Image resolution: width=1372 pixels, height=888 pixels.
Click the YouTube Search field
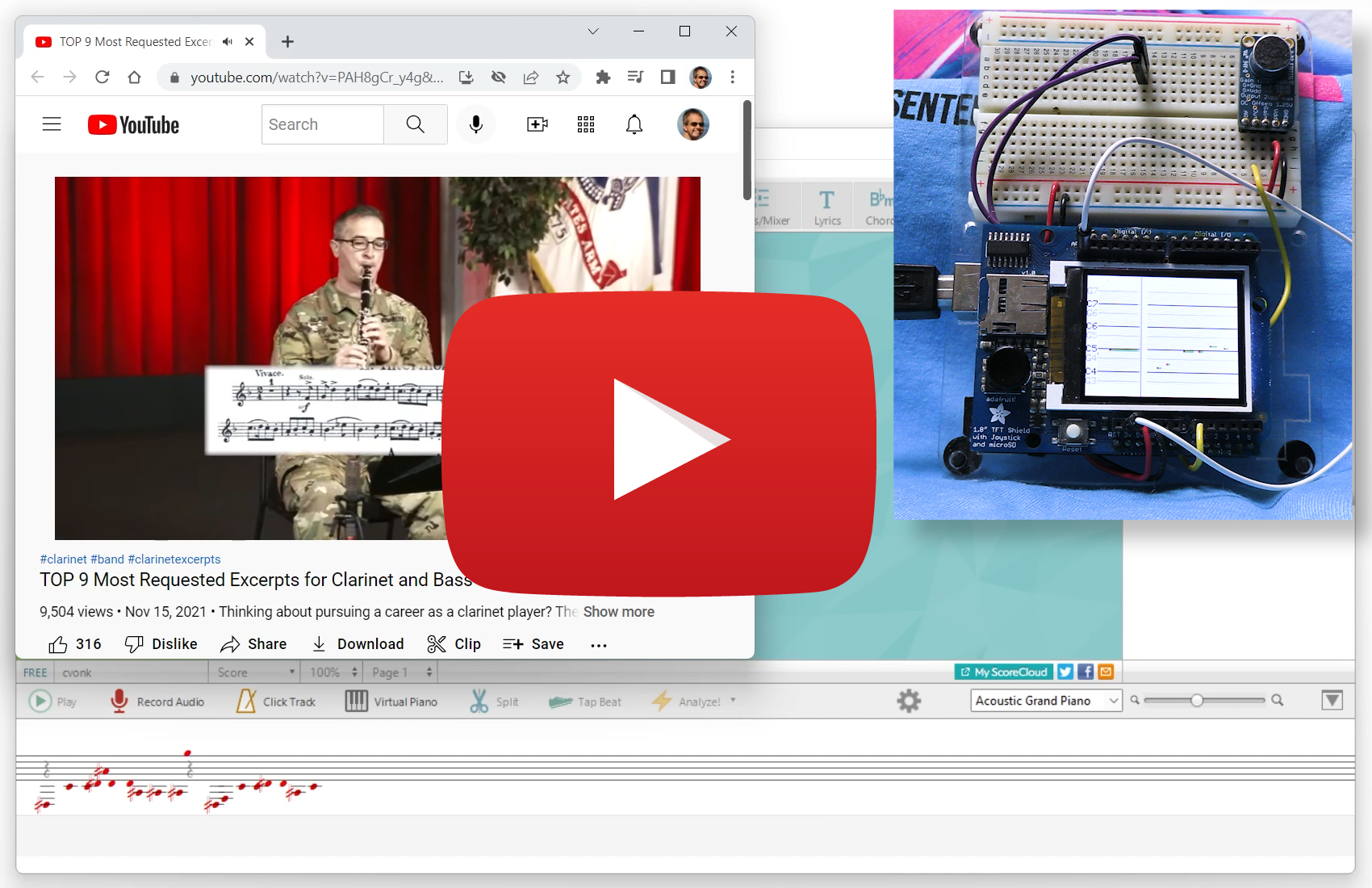click(x=323, y=124)
